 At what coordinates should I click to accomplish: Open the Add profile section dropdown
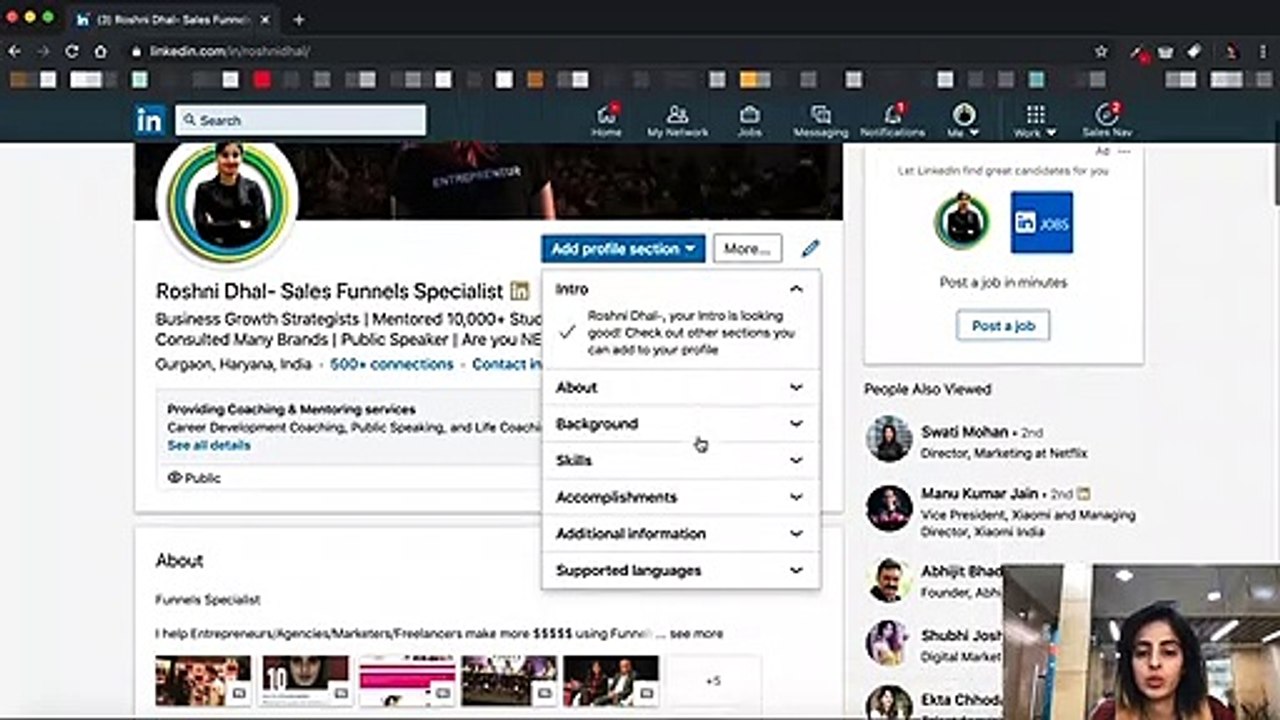pyautogui.click(x=623, y=249)
